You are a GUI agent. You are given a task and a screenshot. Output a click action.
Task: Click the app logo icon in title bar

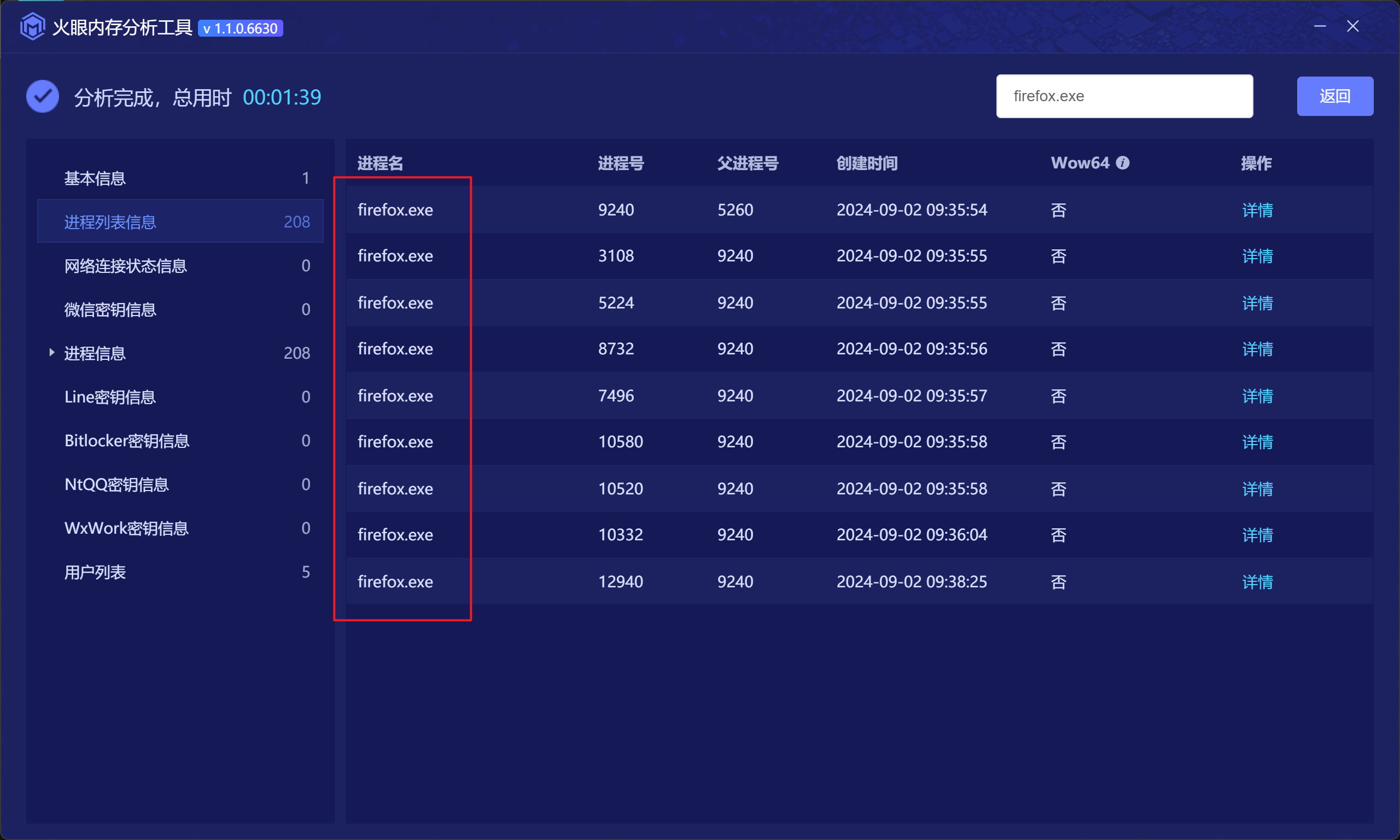32,27
